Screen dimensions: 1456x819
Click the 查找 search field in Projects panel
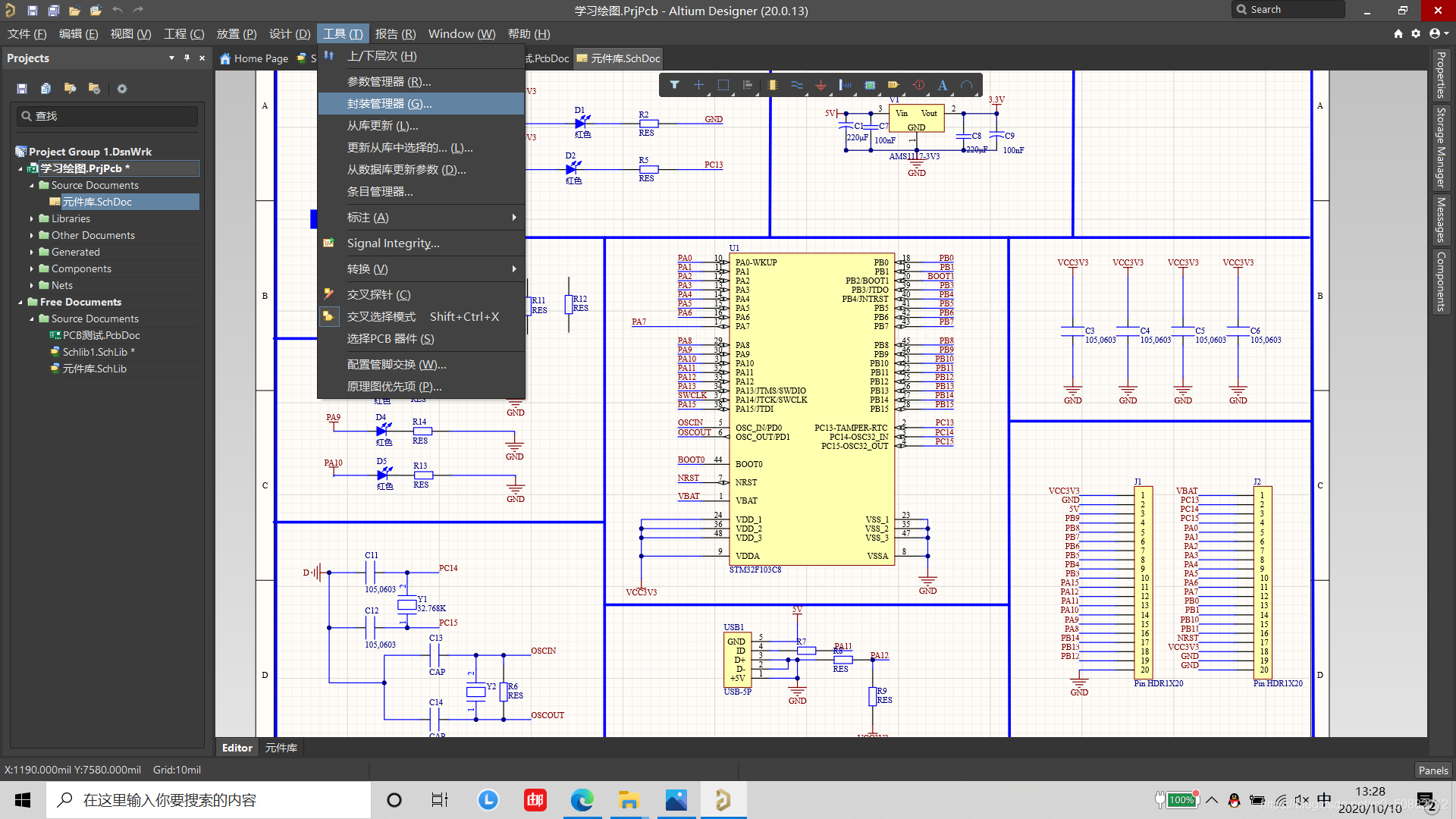point(106,115)
